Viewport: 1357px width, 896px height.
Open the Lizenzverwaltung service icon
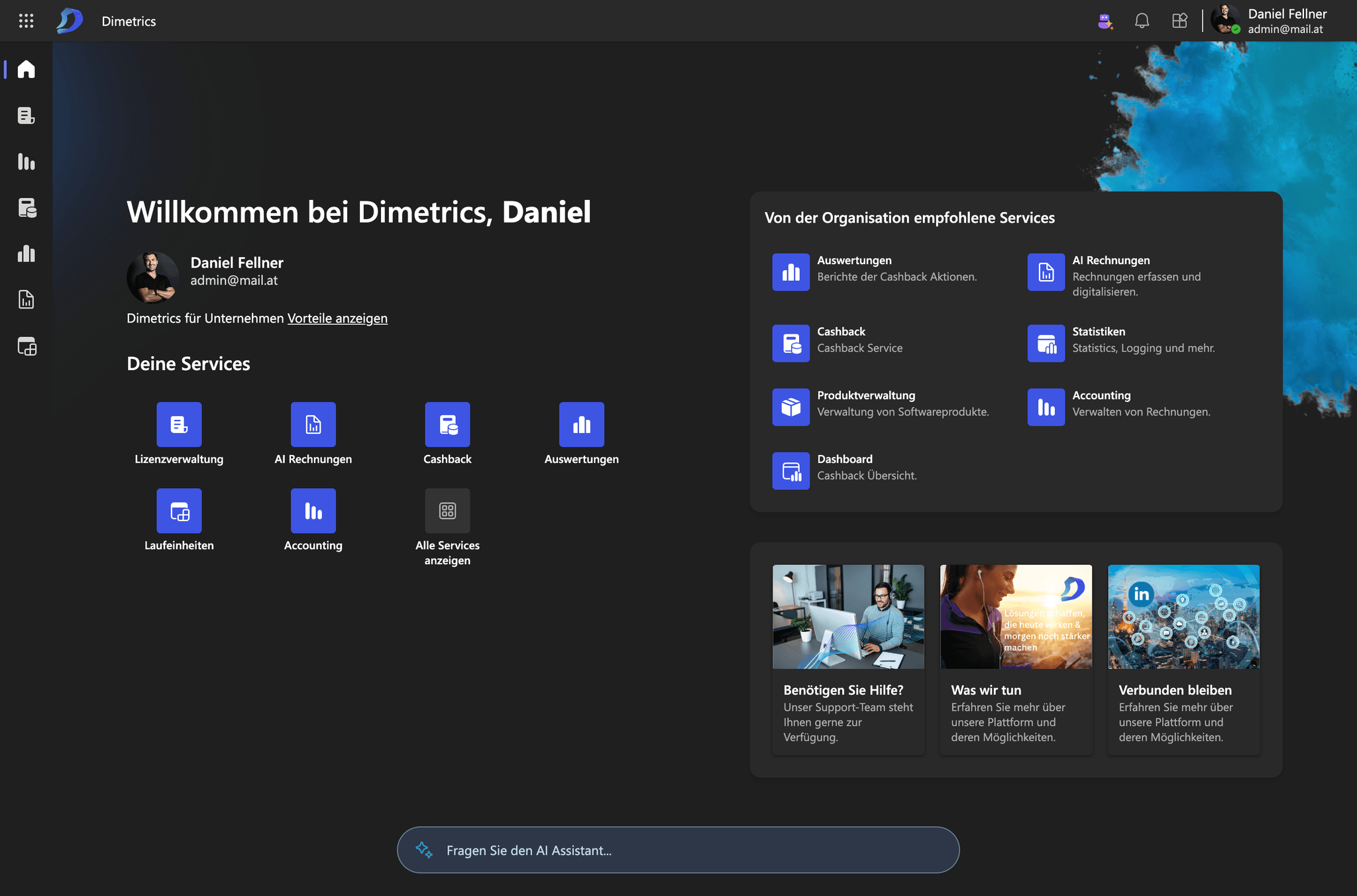(x=179, y=424)
